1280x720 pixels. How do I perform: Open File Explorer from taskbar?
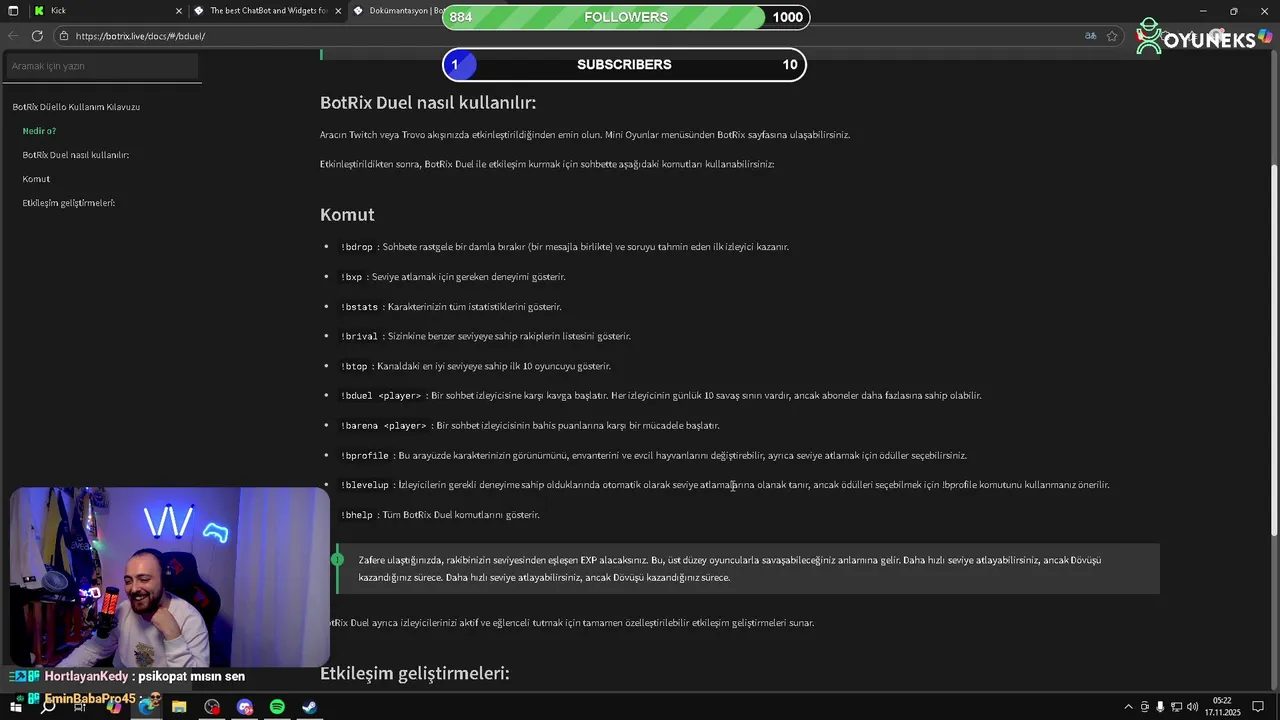179,707
